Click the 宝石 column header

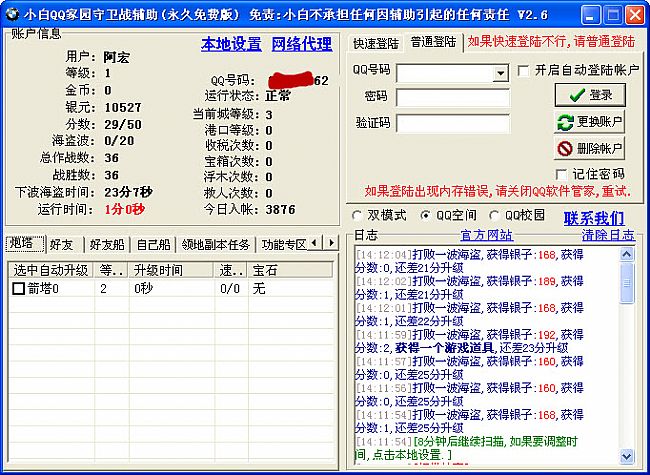[x=290, y=270]
